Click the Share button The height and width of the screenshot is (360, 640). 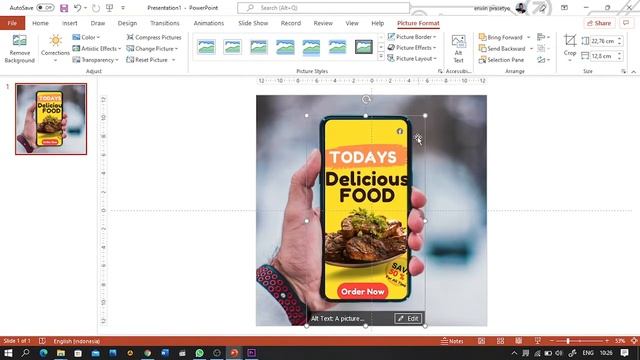pos(599,23)
